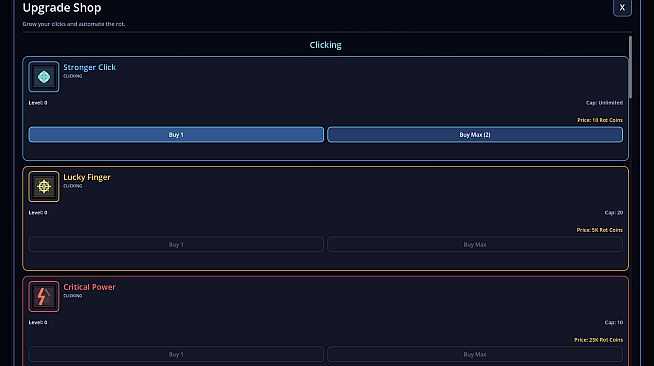
Task: Click the 'Price: 25K Rot Coins' label
Action: [x=598, y=340]
